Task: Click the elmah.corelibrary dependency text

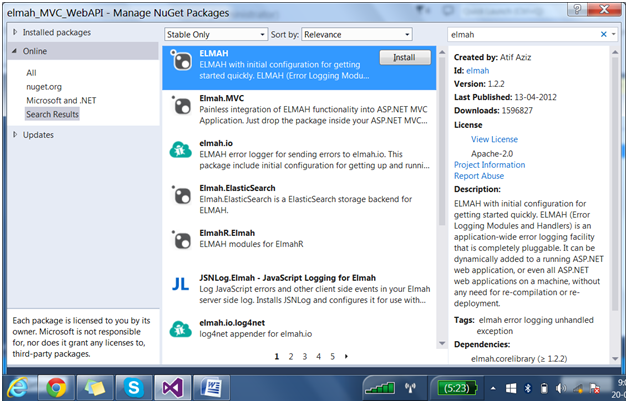Action: coord(519,358)
